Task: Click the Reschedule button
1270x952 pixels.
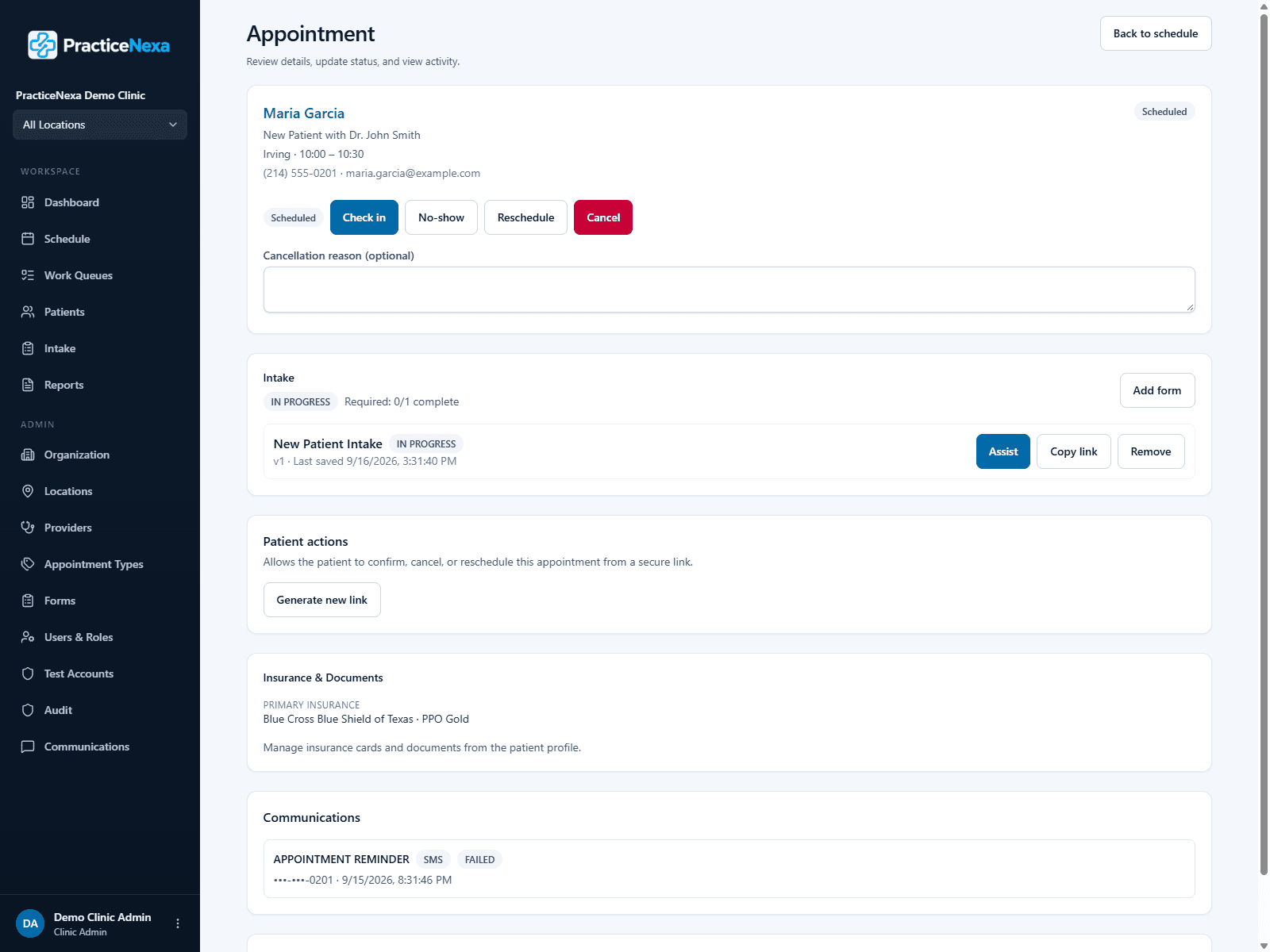Action: 526,217
